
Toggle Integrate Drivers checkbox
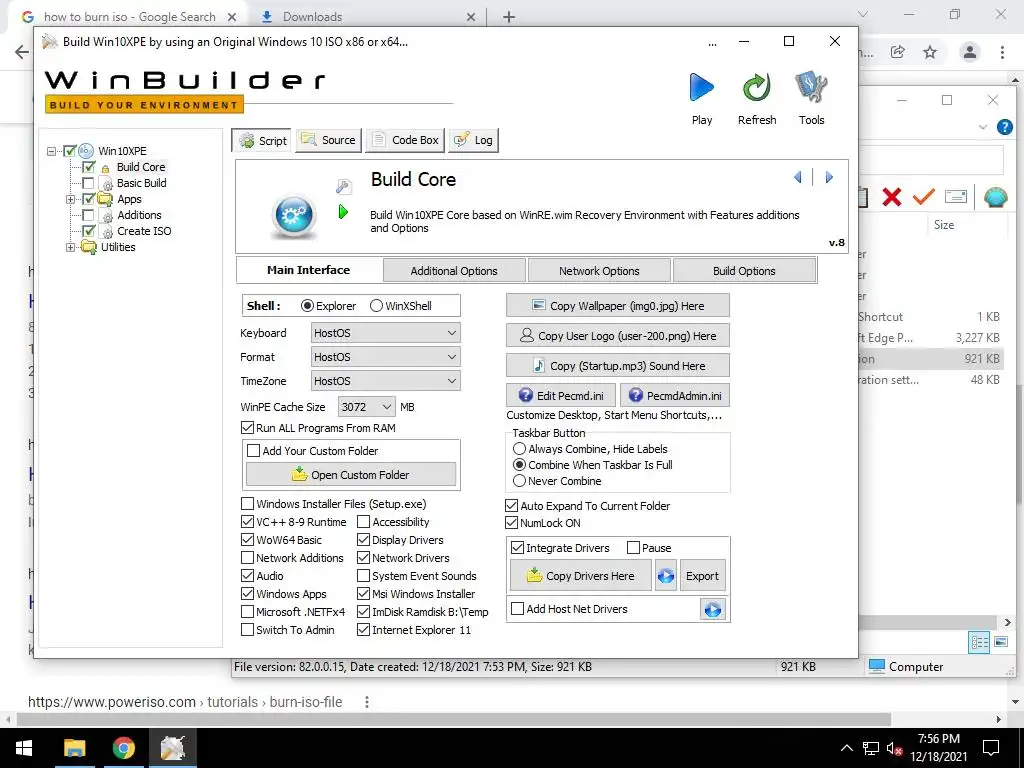click(517, 548)
